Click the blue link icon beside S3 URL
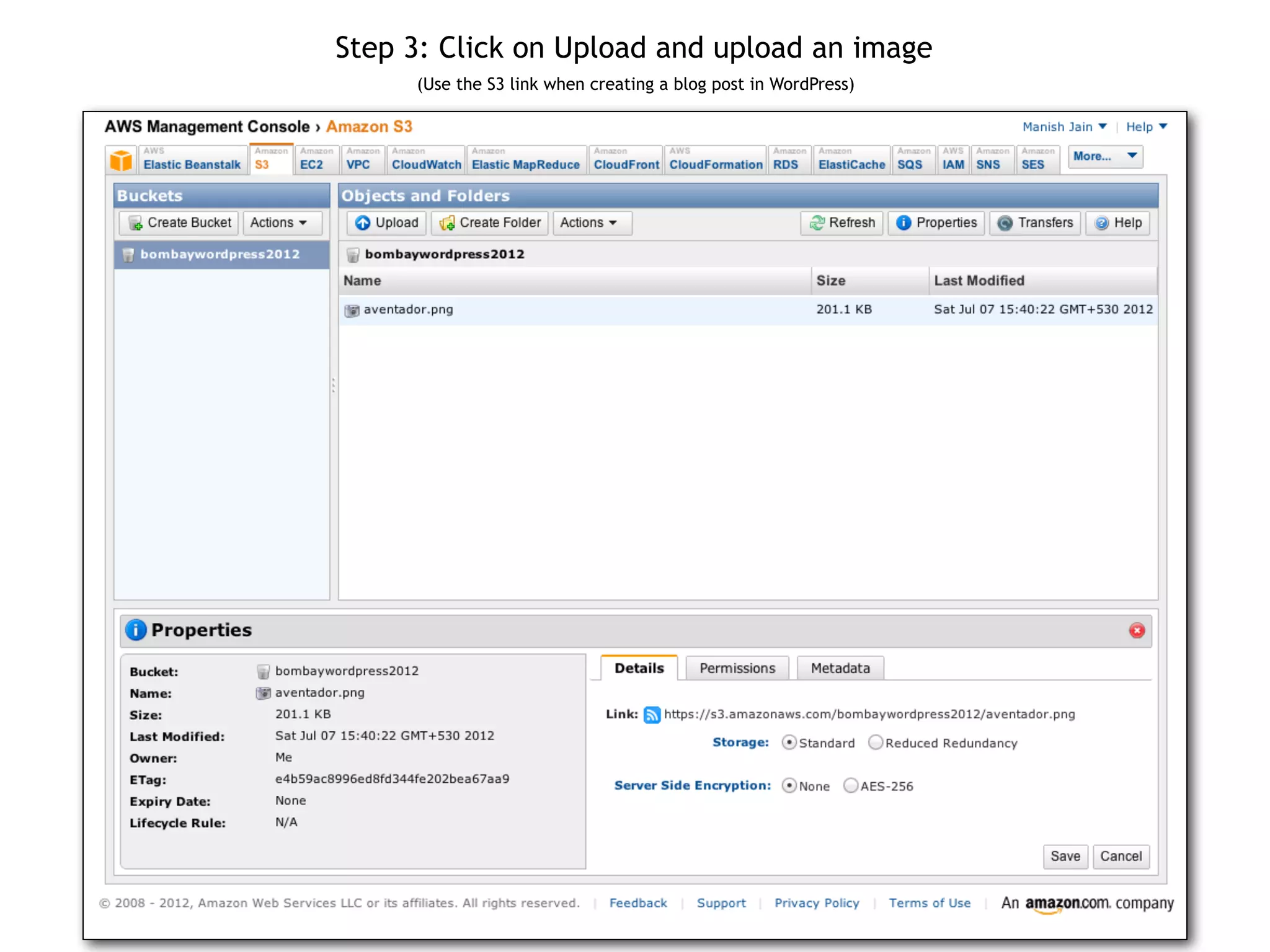 pos(652,715)
